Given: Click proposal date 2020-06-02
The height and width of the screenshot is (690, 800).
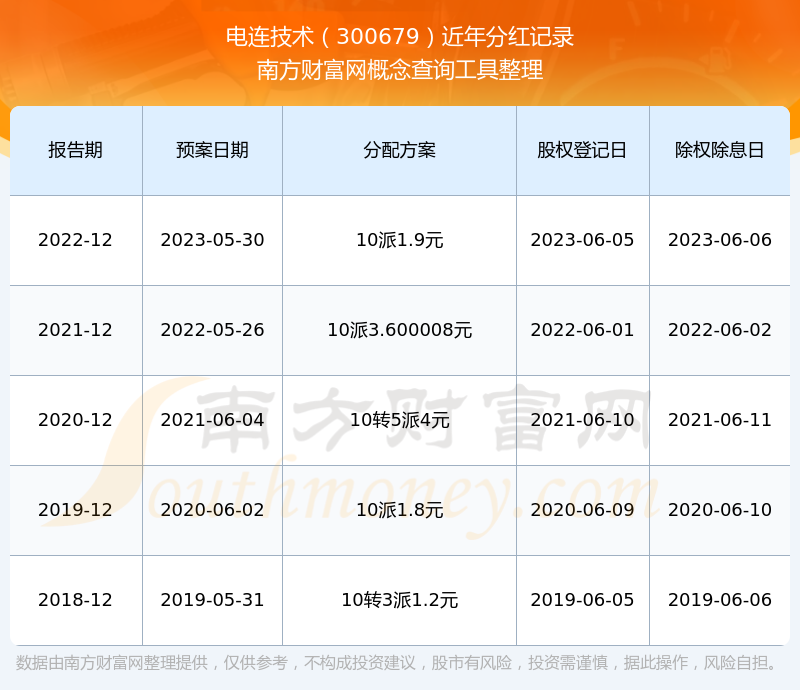Looking at the screenshot, I should [x=212, y=509].
